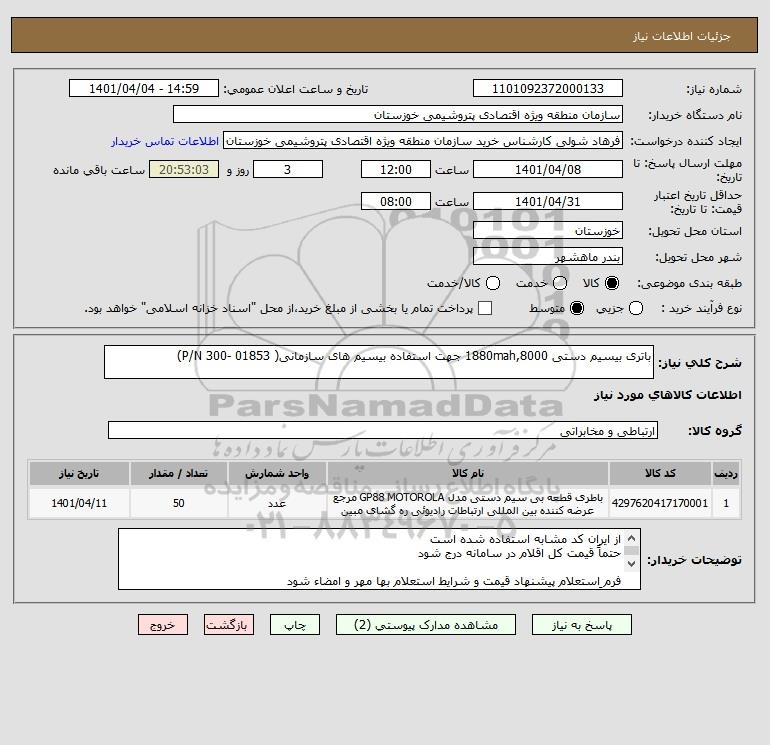This screenshot has width=770, height=745.
Task: Click the remaining days field showing 3
Action: point(288,169)
